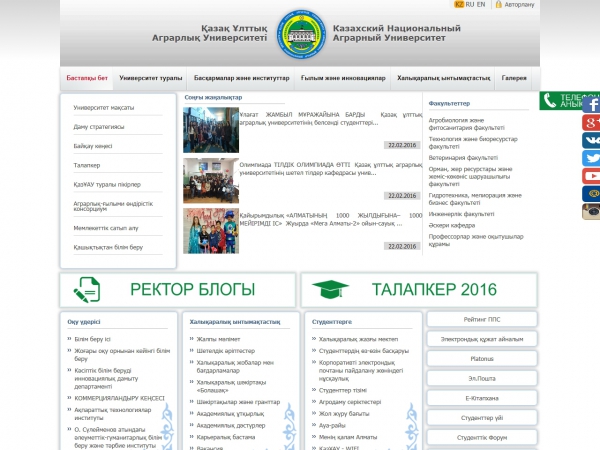Click the green telephone banner icon
Viewport: 600px width, 450px height.
[550, 101]
